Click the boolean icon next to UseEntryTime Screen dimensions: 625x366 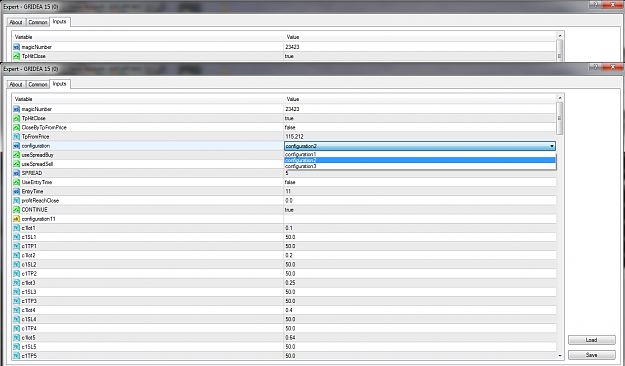(x=16, y=182)
